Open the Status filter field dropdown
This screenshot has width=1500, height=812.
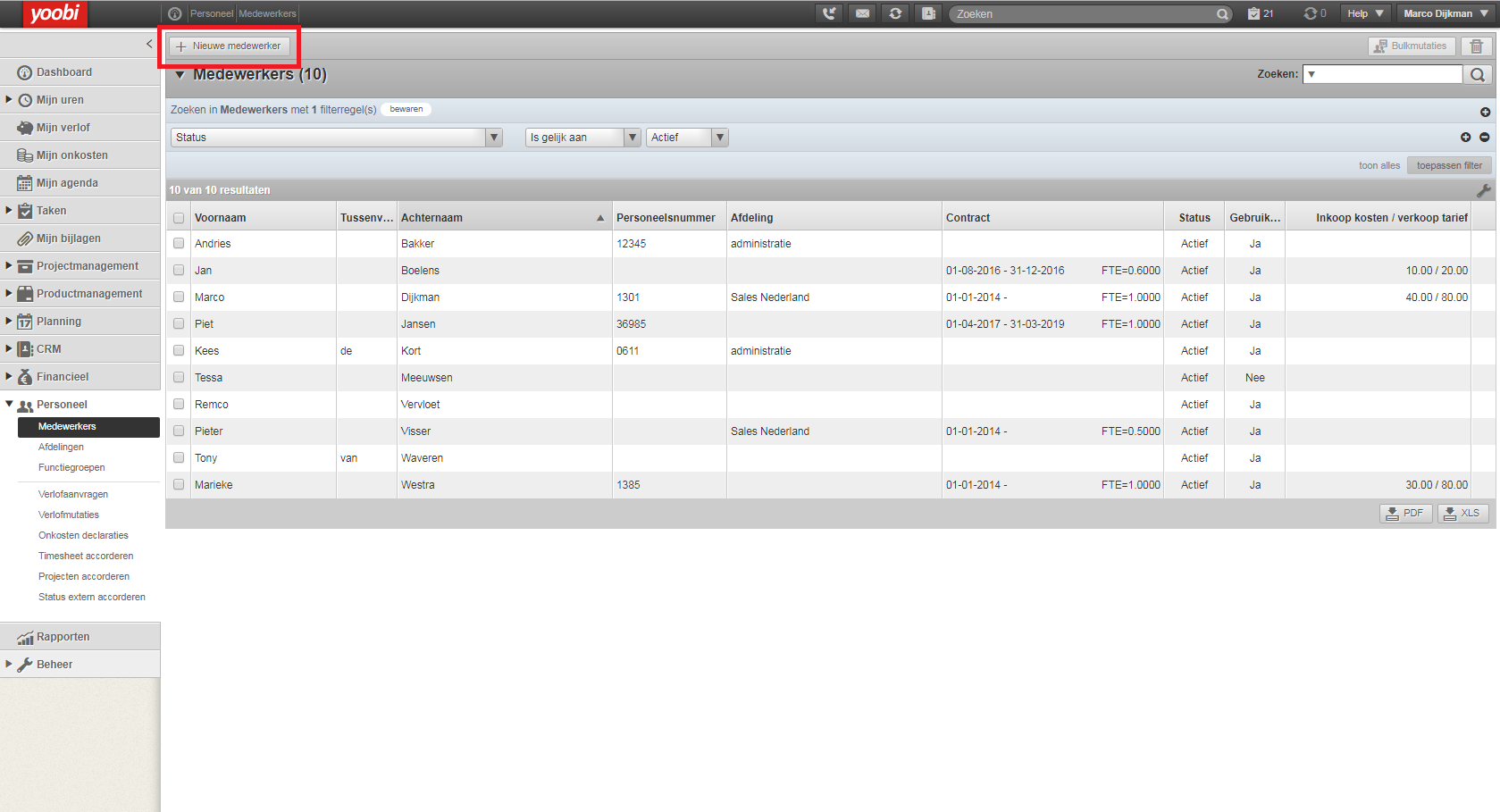click(x=337, y=138)
